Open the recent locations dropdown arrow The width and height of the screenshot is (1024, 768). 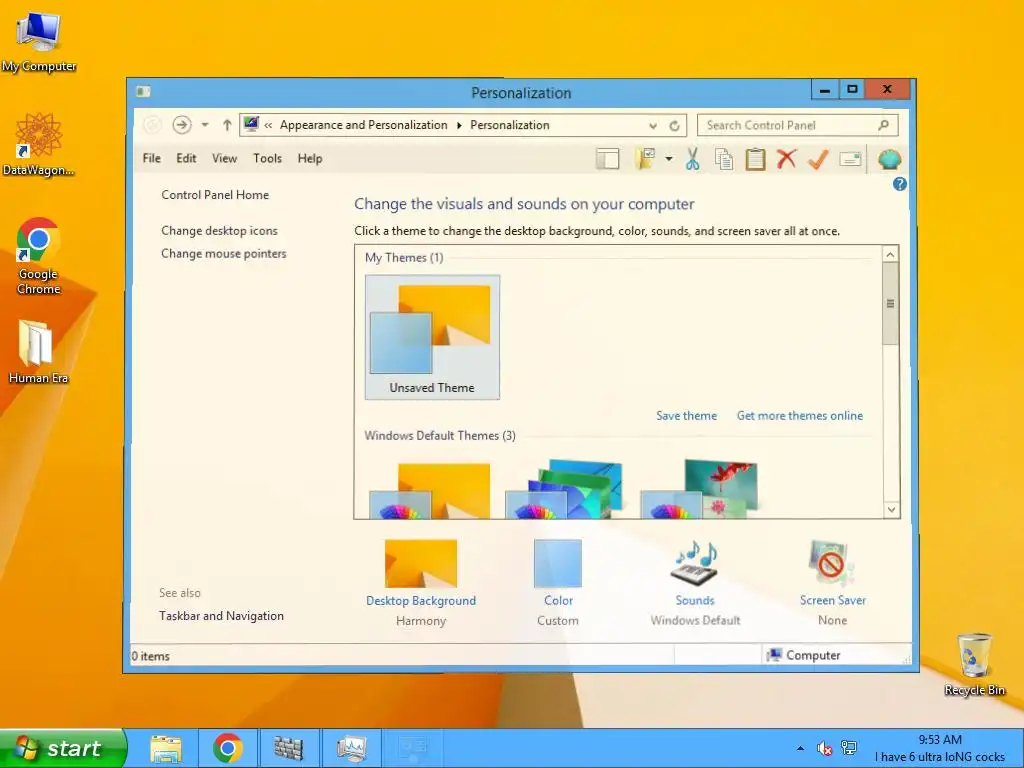tap(205, 125)
